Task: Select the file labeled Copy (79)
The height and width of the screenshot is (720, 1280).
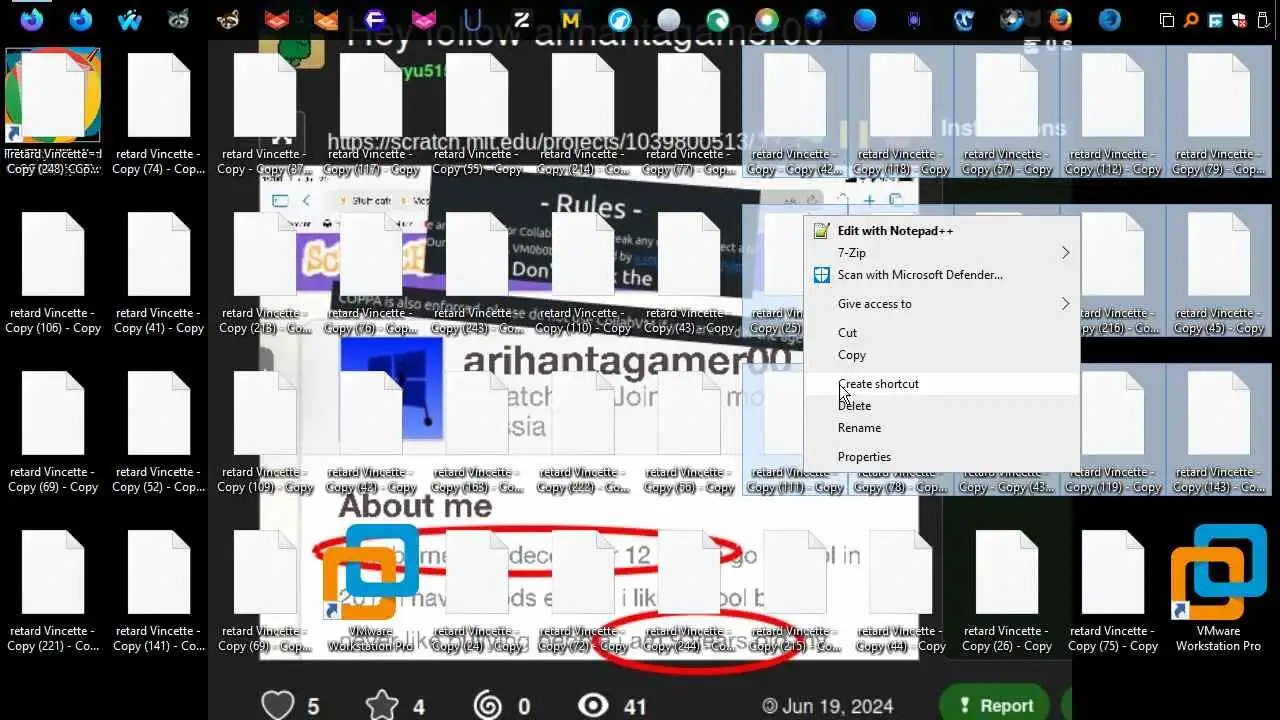Action: click(x=1219, y=113)
